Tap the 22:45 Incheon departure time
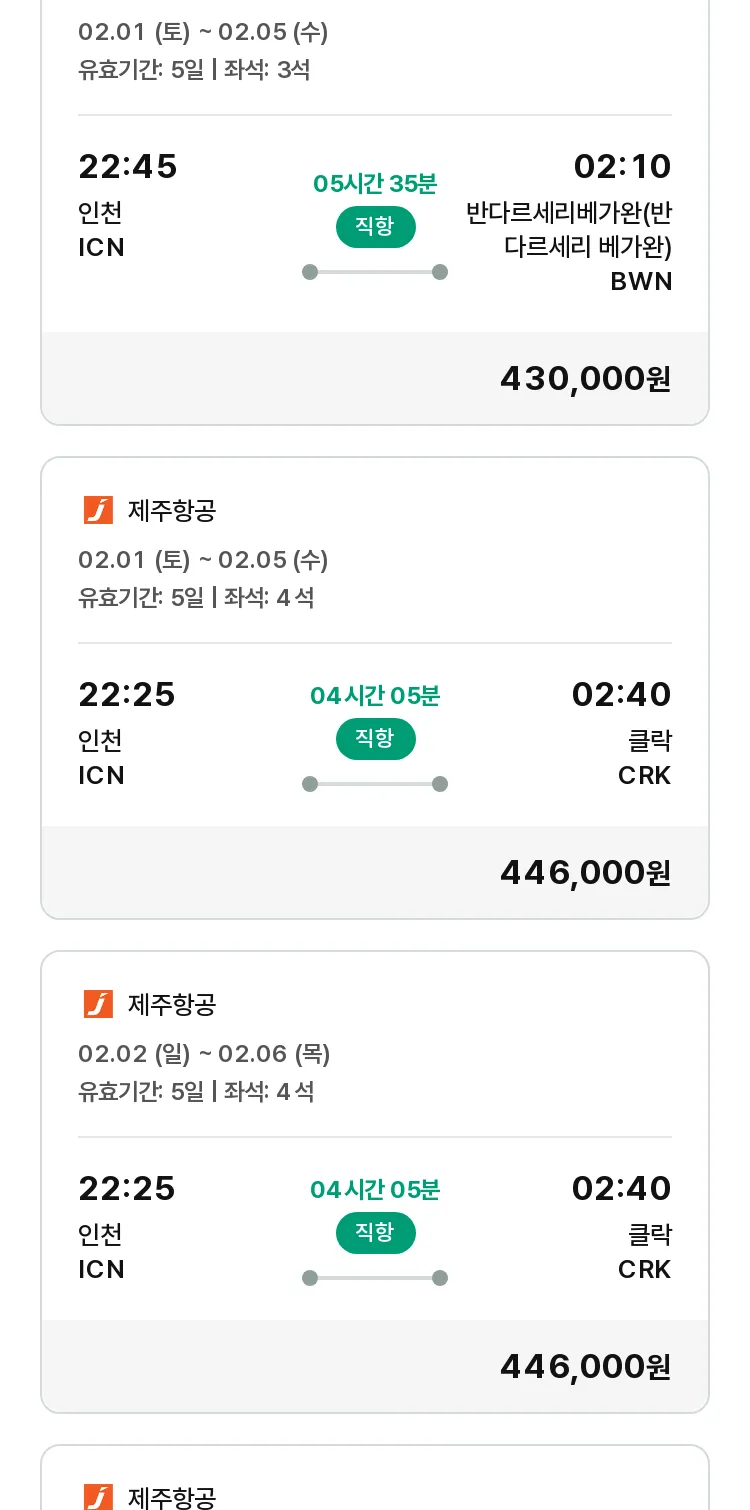Image resolution: width=750 pixels, height=1510 pixels. (128, 166)
